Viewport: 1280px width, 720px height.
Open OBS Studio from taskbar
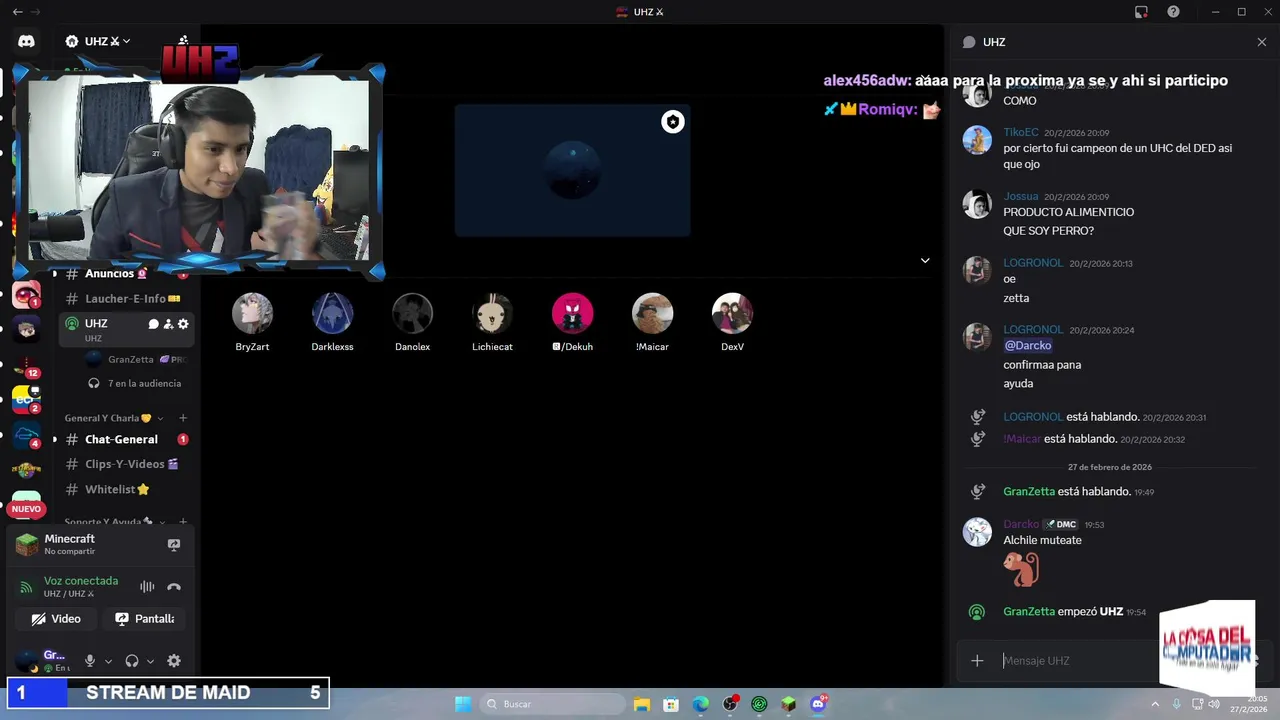coord(730,704)
